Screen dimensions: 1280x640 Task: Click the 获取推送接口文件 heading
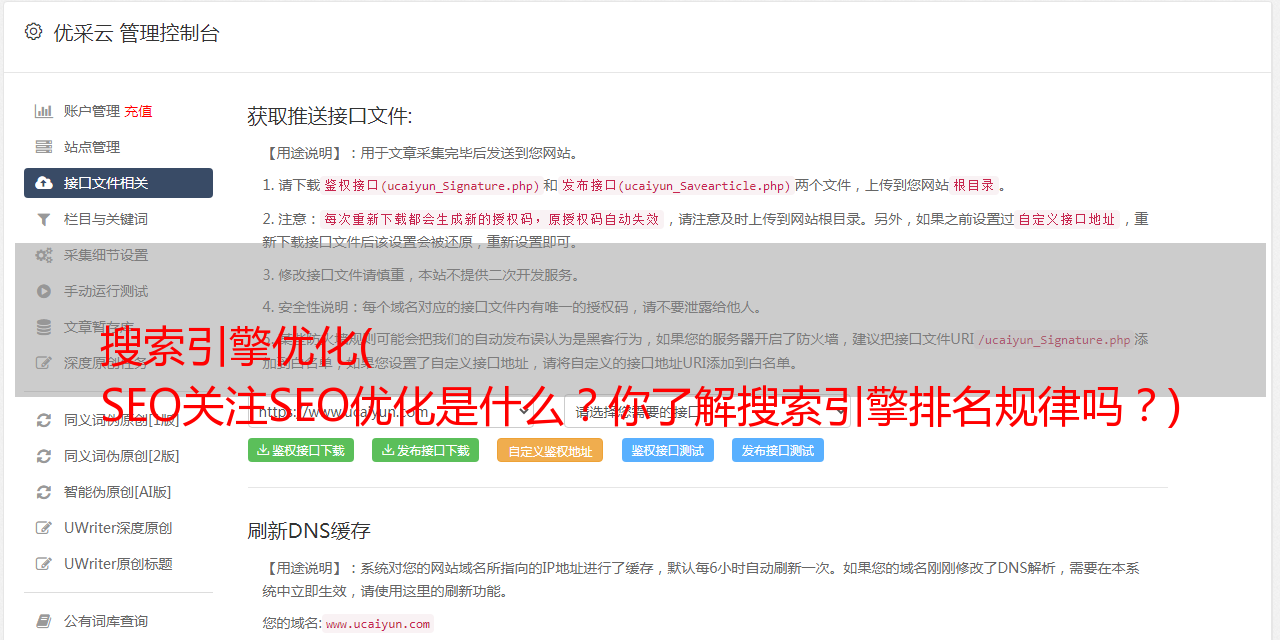[x=330, y=116]
